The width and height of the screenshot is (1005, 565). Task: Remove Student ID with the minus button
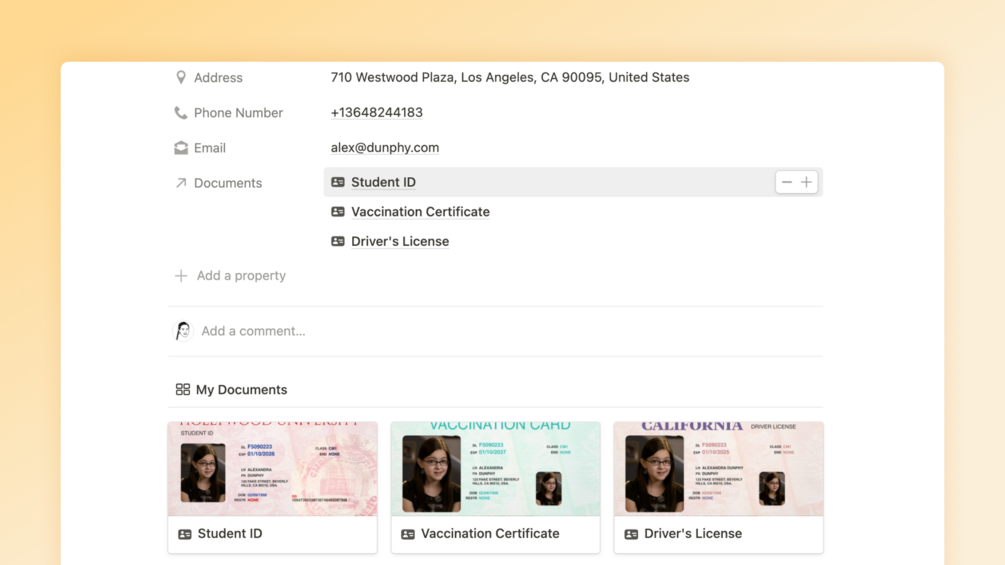click(786, 183)
